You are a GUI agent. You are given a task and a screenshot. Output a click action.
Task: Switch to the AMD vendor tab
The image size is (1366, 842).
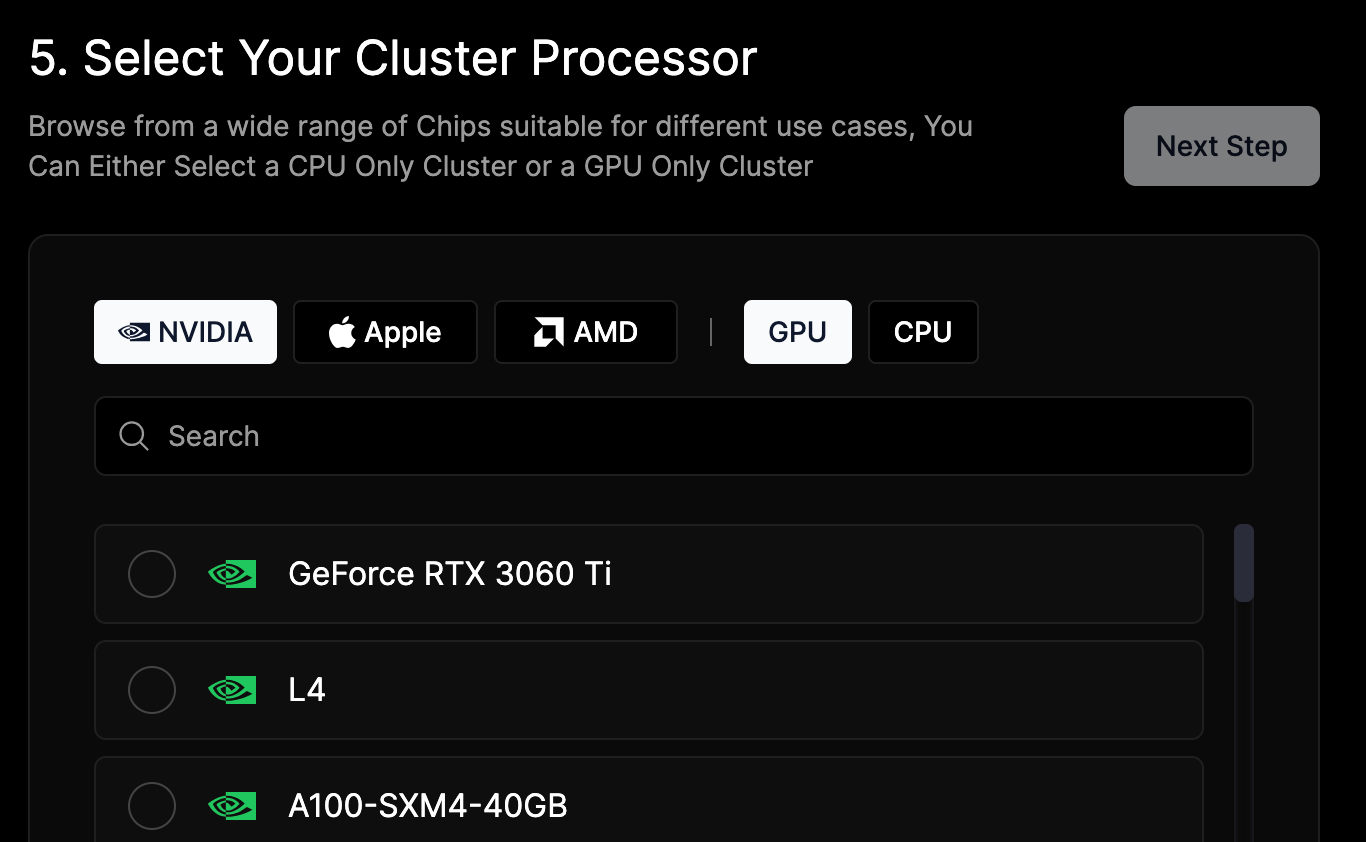click(586, 332)
